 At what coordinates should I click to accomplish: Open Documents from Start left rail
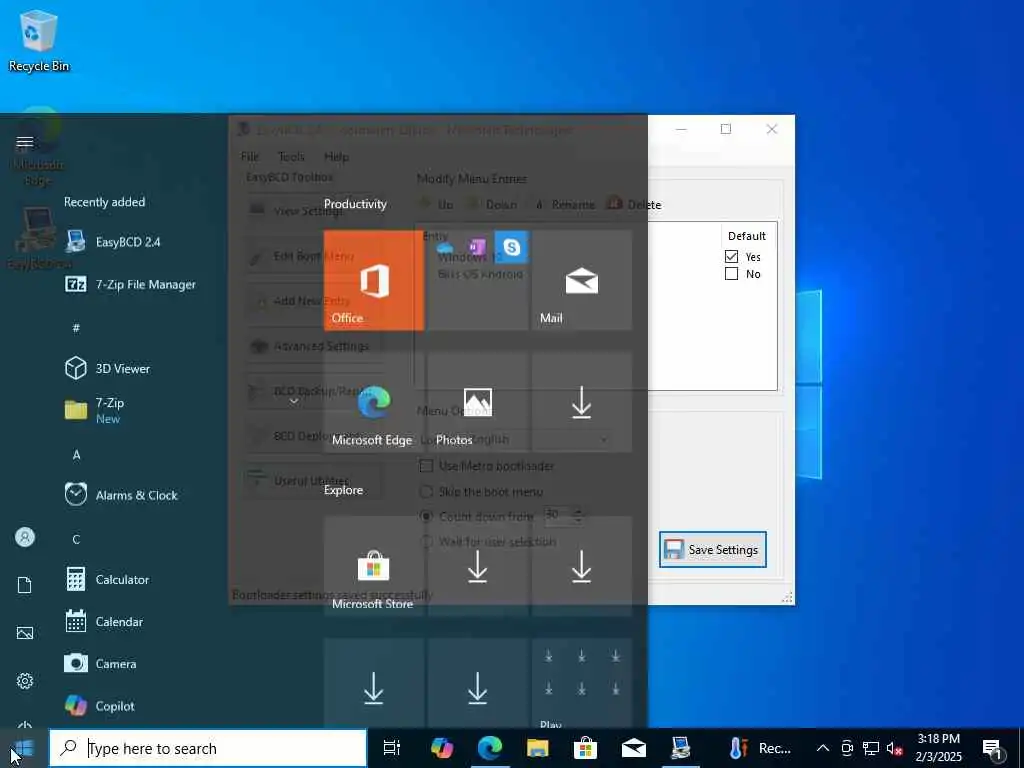tap(25, 584)
